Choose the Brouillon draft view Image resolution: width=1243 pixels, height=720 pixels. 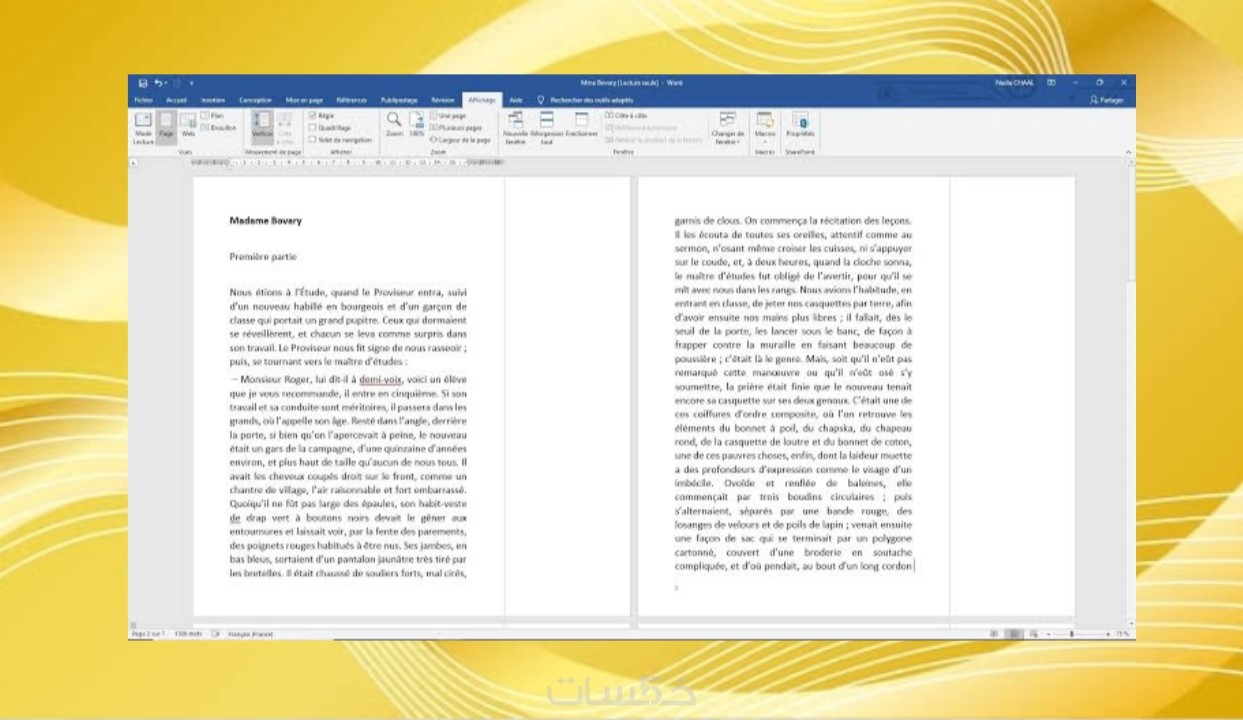click(x=218, y=127)
